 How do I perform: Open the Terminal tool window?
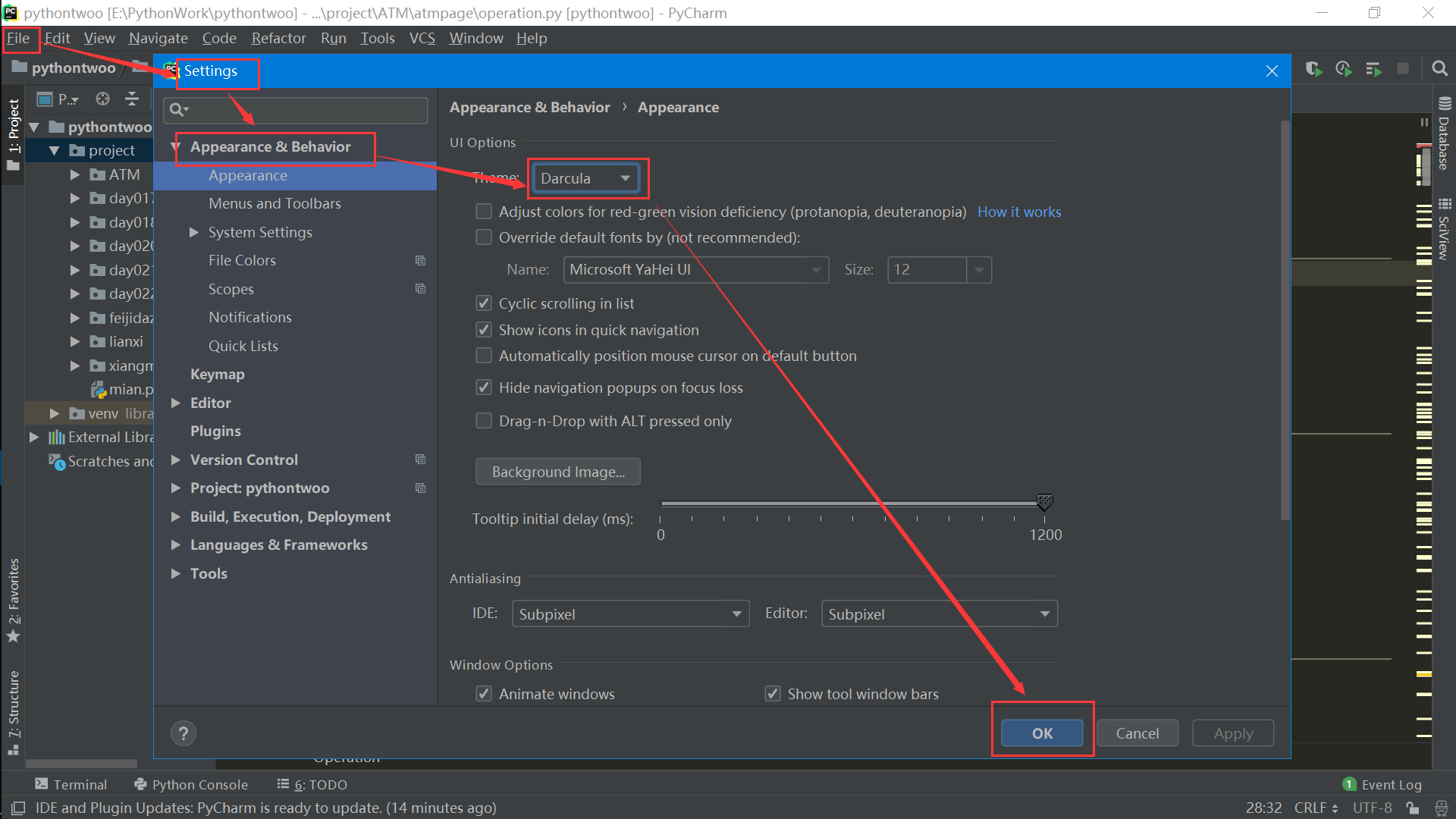71,784
